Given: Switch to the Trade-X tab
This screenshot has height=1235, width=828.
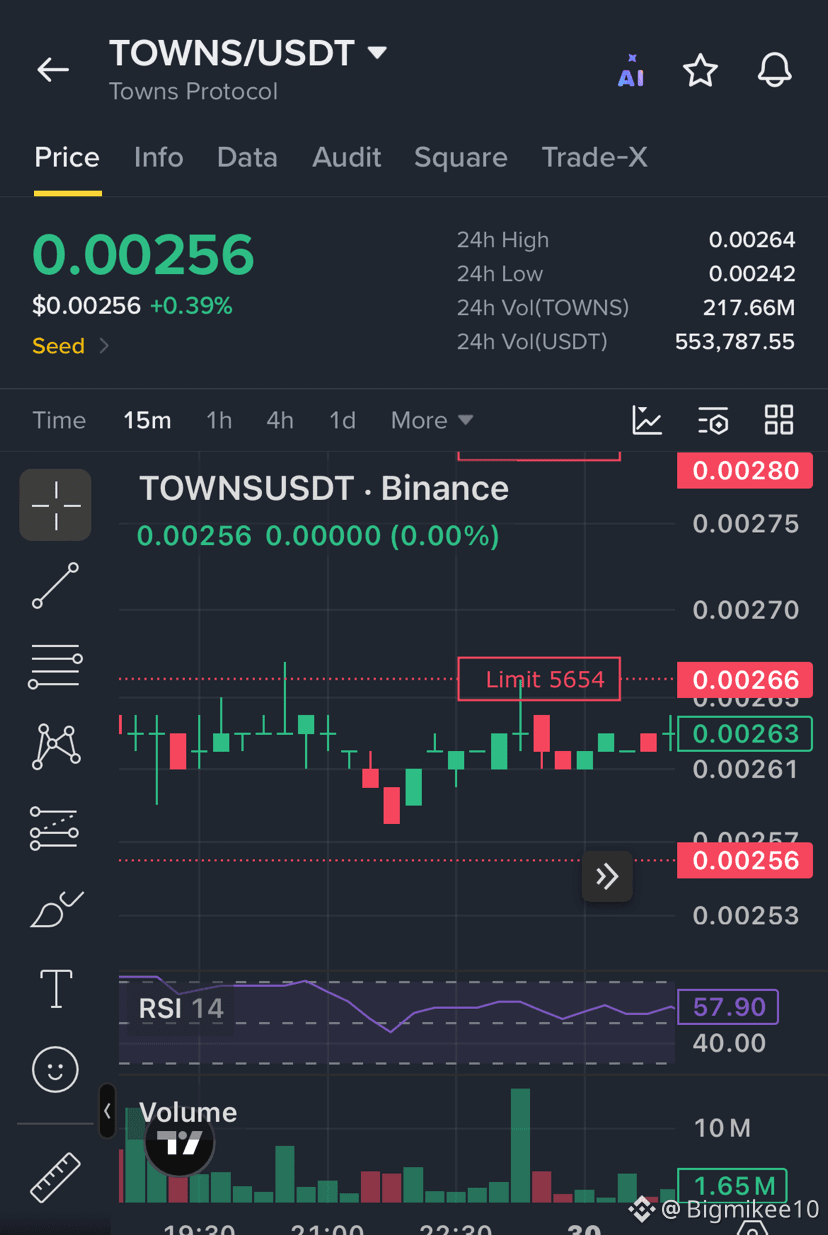Looking at the screenshot, I should 595,157.
